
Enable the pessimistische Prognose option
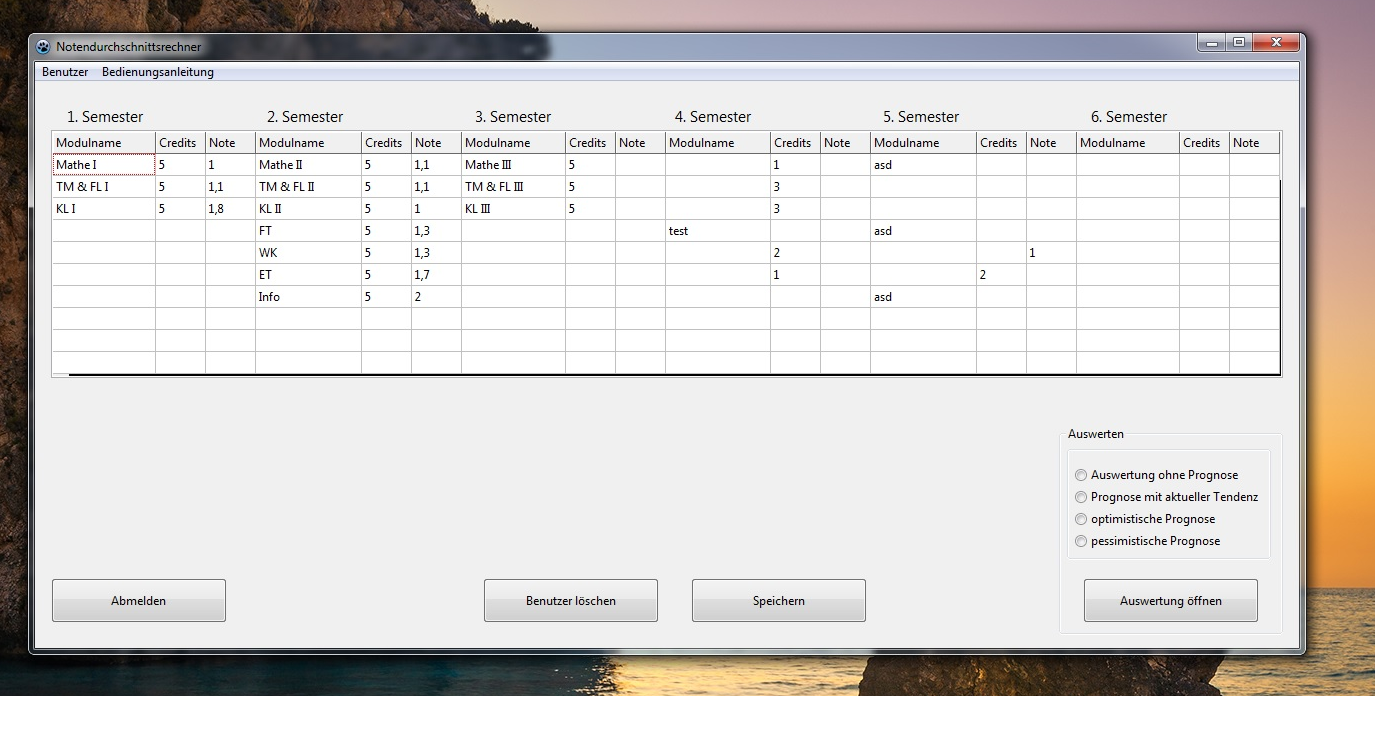[1081, 541]
